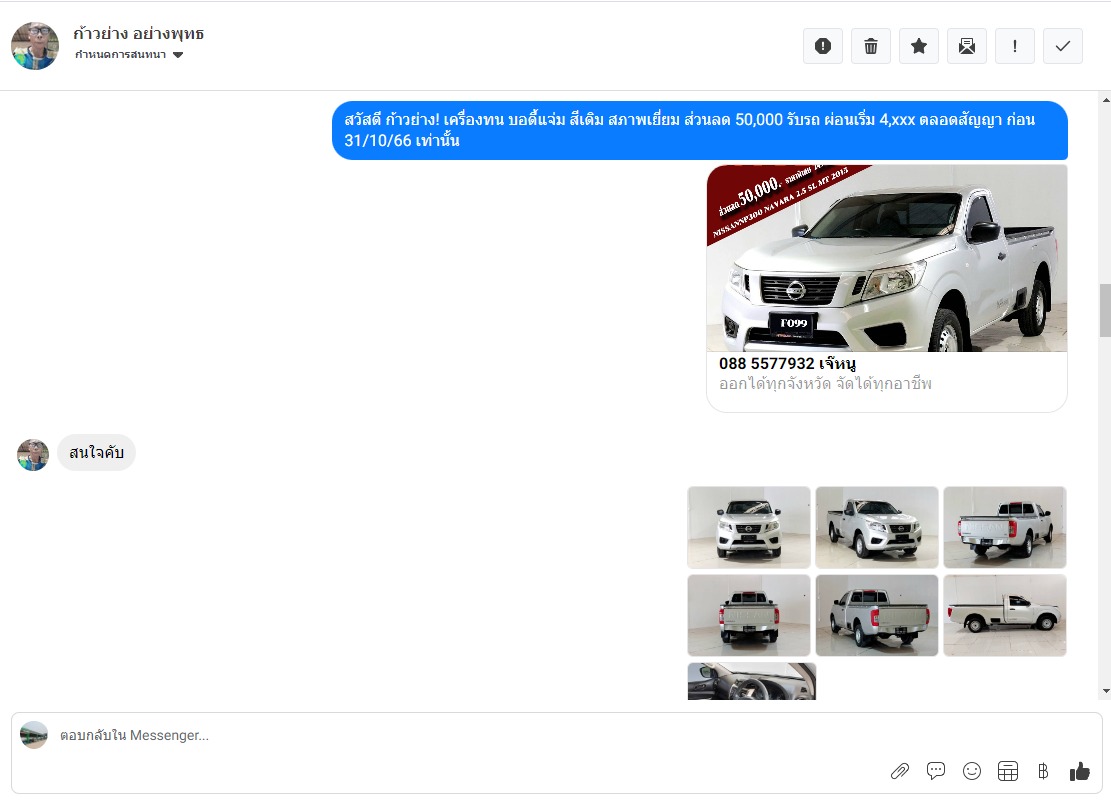Open appointment calendar grid icon

tap(1008, 771)
